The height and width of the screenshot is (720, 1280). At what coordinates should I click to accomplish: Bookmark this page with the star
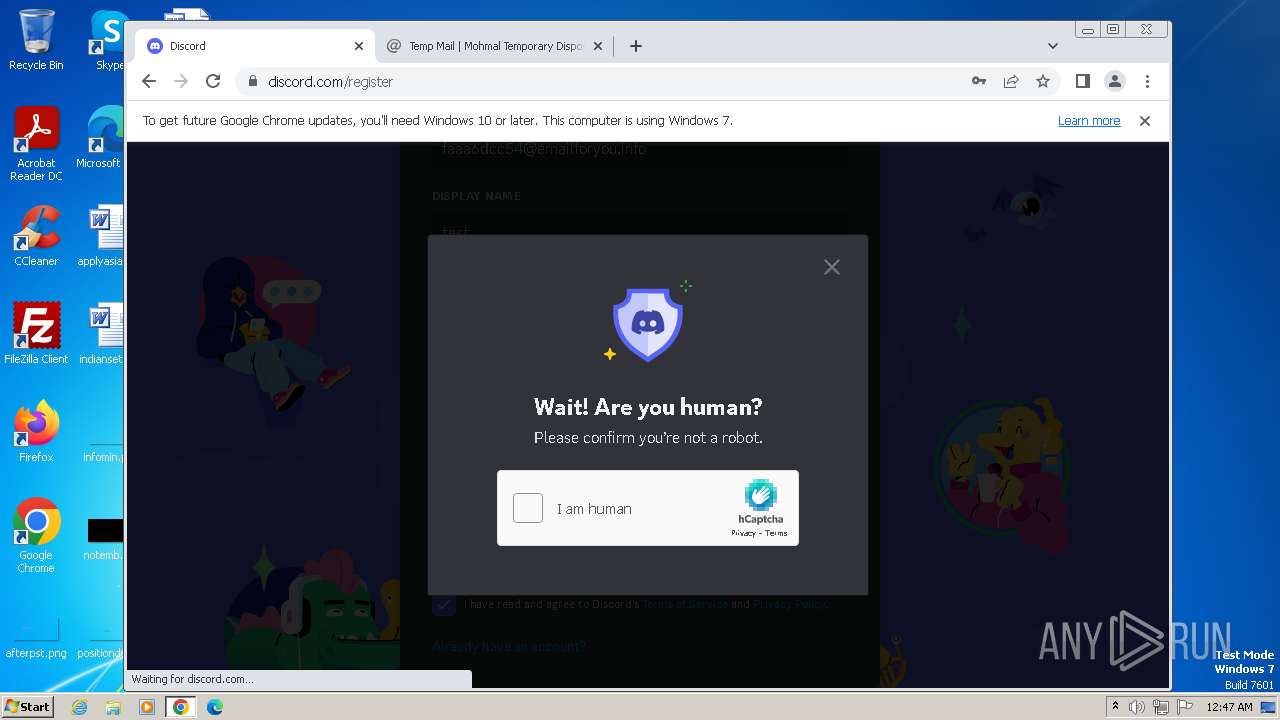[1043, 81]
